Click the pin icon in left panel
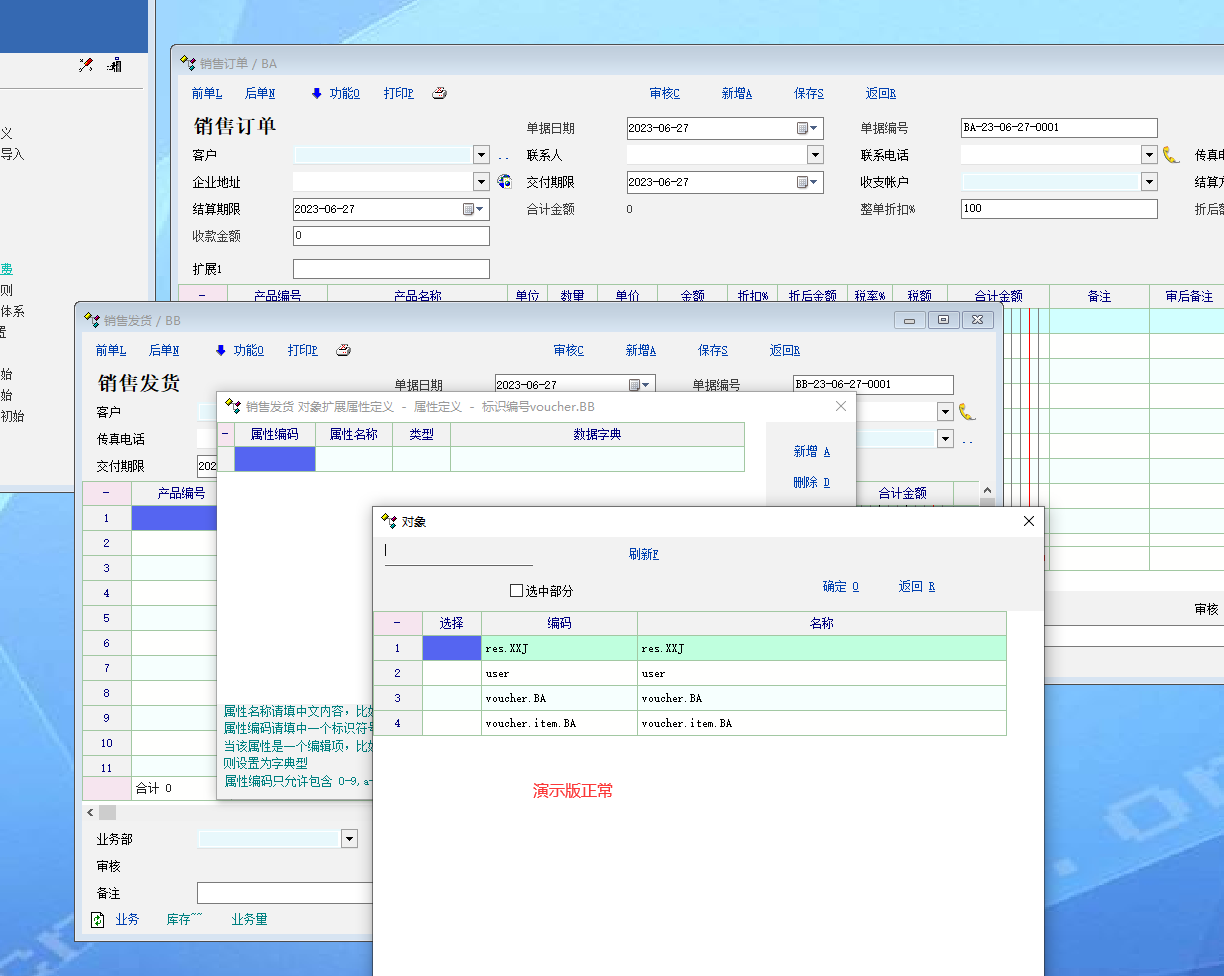The width and height of the screenshot is (1224, 976). point(86,65)
